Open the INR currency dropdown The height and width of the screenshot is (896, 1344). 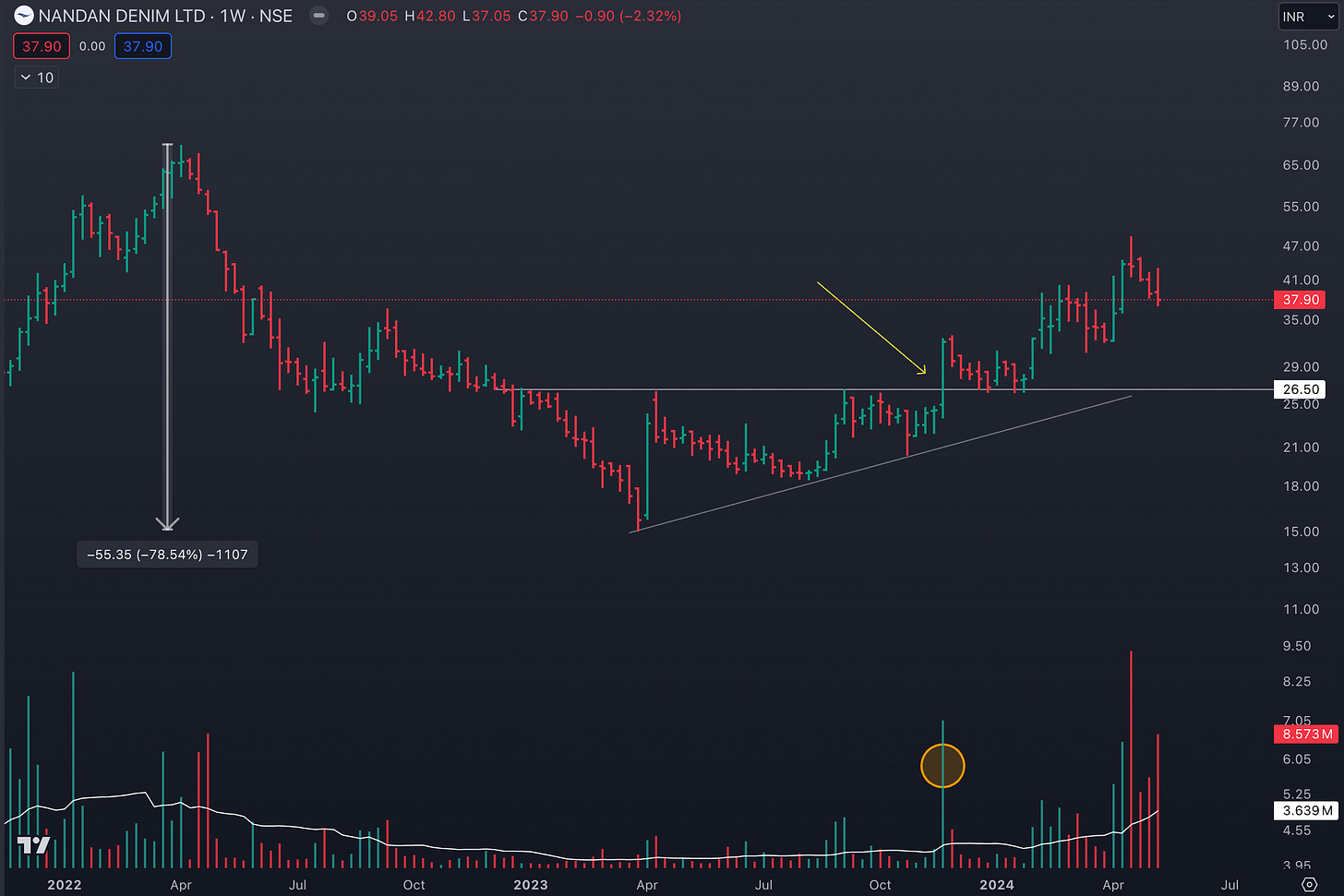click(1308, 17)
